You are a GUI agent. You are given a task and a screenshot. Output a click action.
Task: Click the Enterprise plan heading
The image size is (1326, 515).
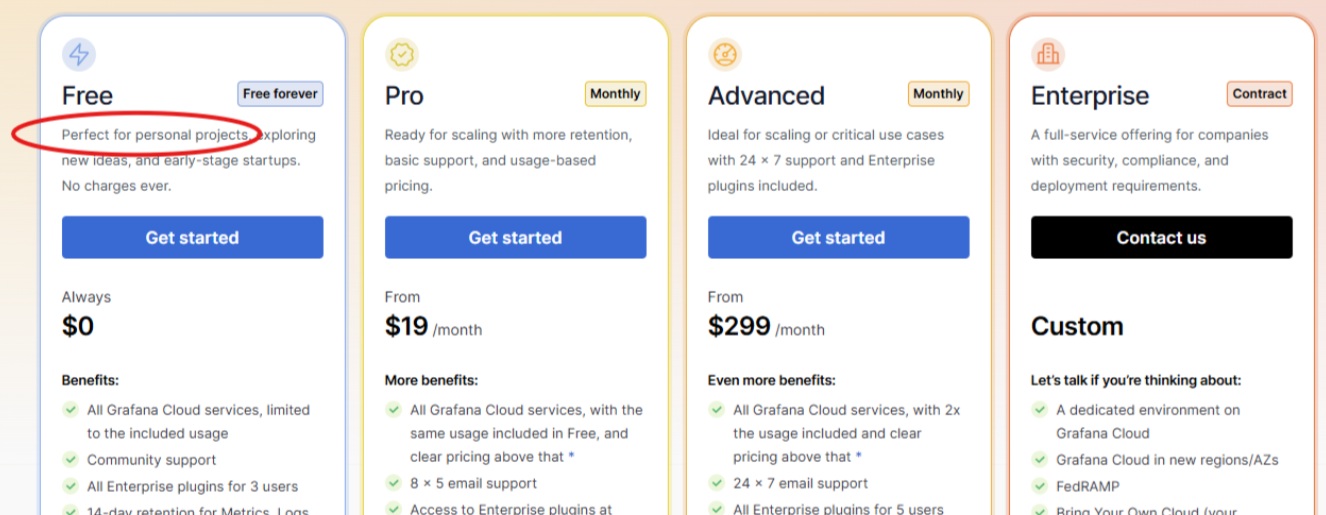1090,96
